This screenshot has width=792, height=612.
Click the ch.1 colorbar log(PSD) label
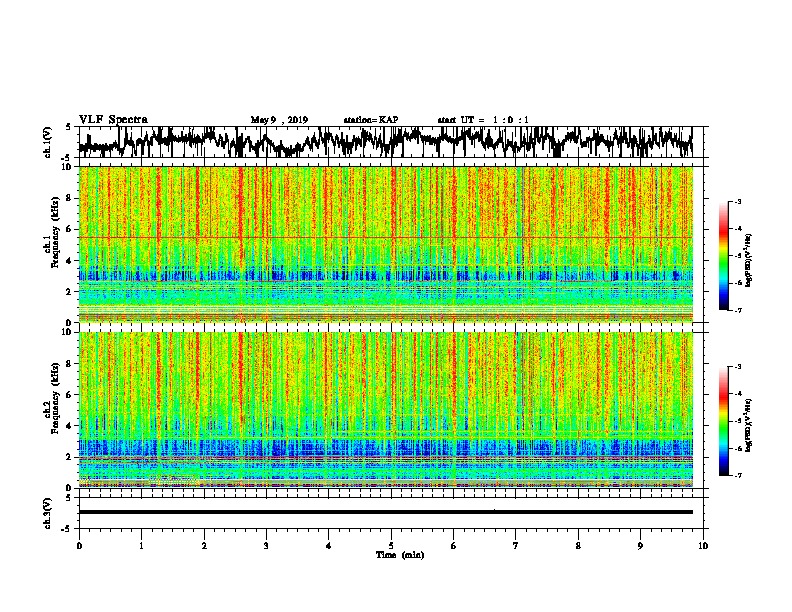748,261
